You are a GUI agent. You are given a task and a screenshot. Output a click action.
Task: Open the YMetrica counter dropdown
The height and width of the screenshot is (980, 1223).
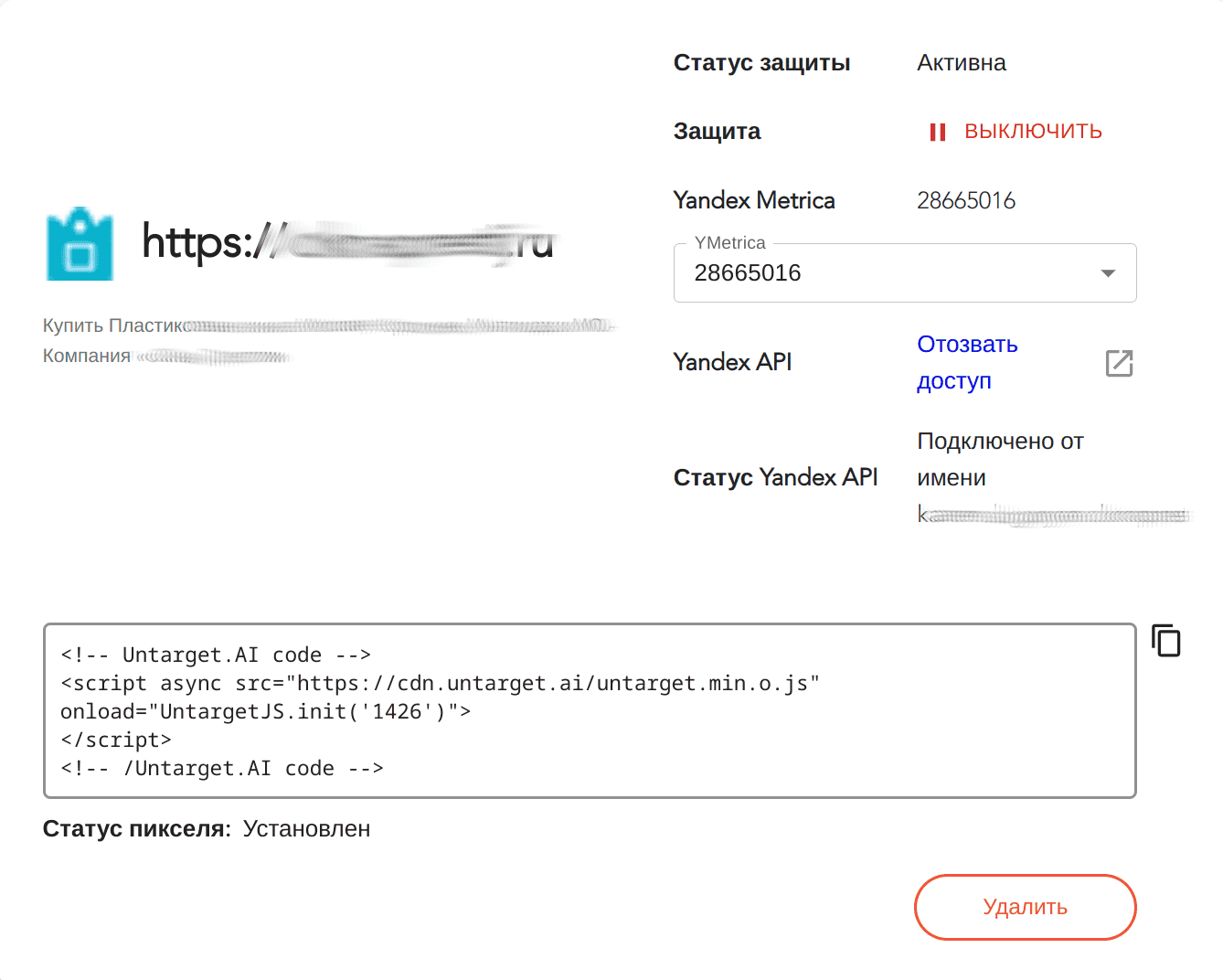[x=905, y=272]
